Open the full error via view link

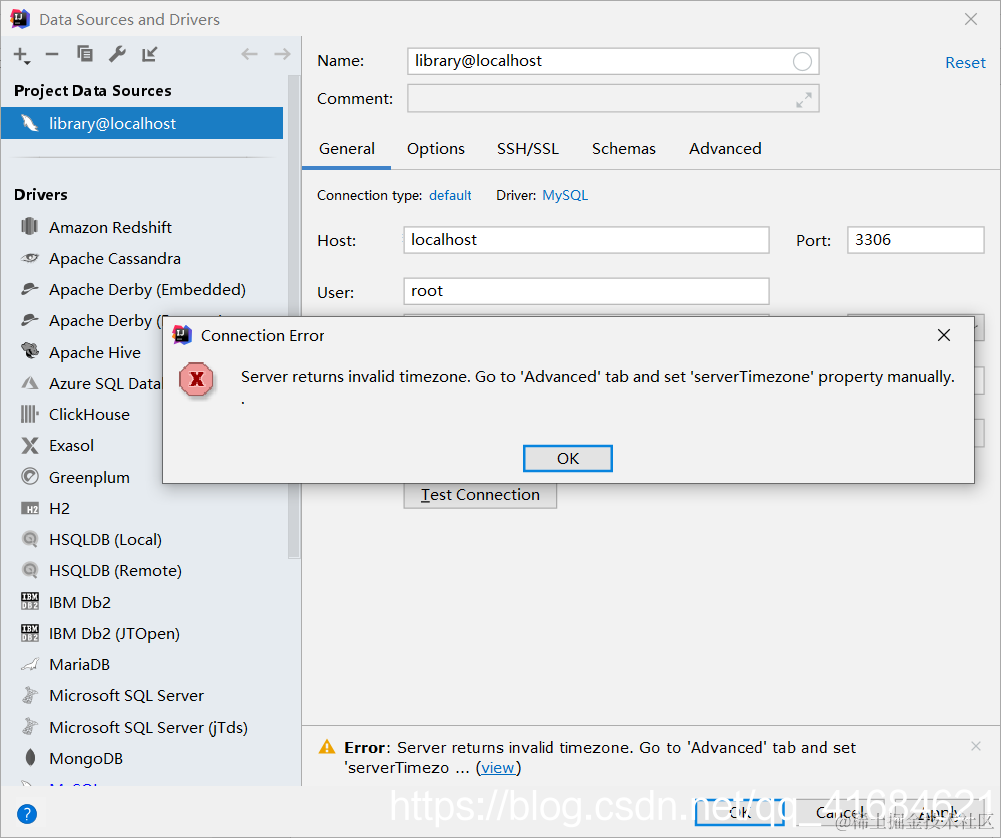[x=498, y=768]
